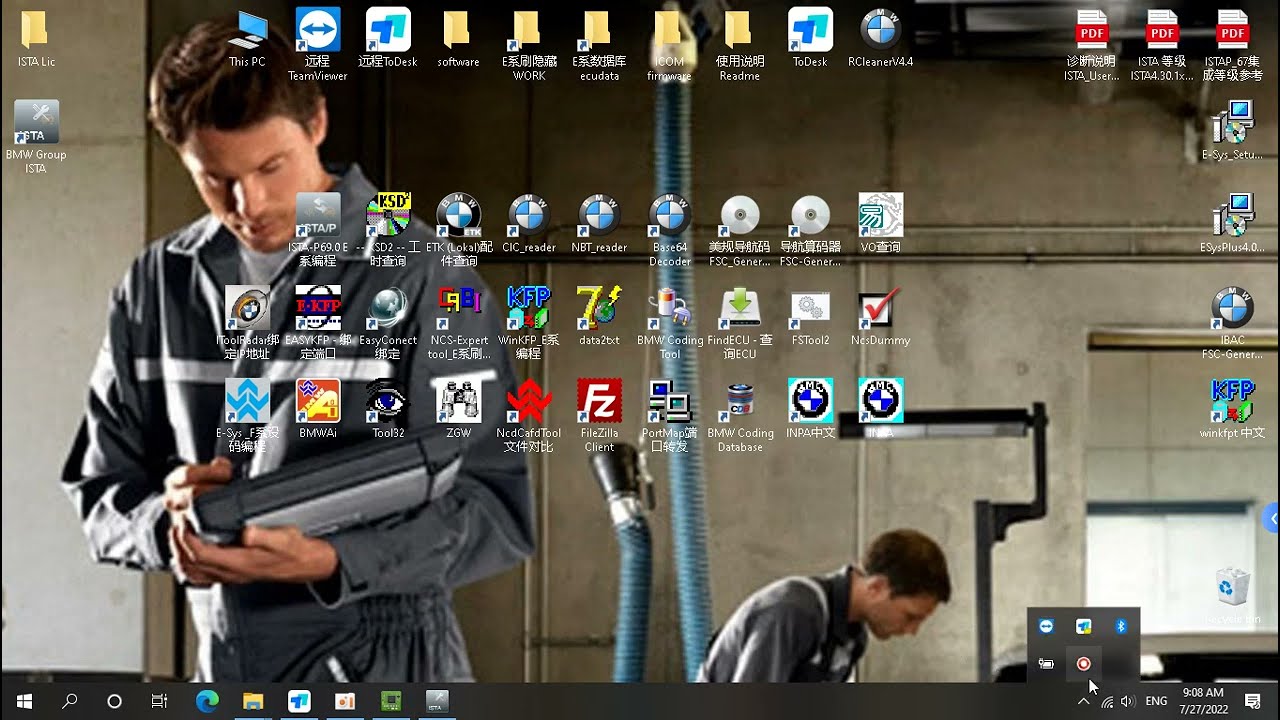Open the ICOM firmware folder
The image size is (1280, 720).
(x=669, y=44)
